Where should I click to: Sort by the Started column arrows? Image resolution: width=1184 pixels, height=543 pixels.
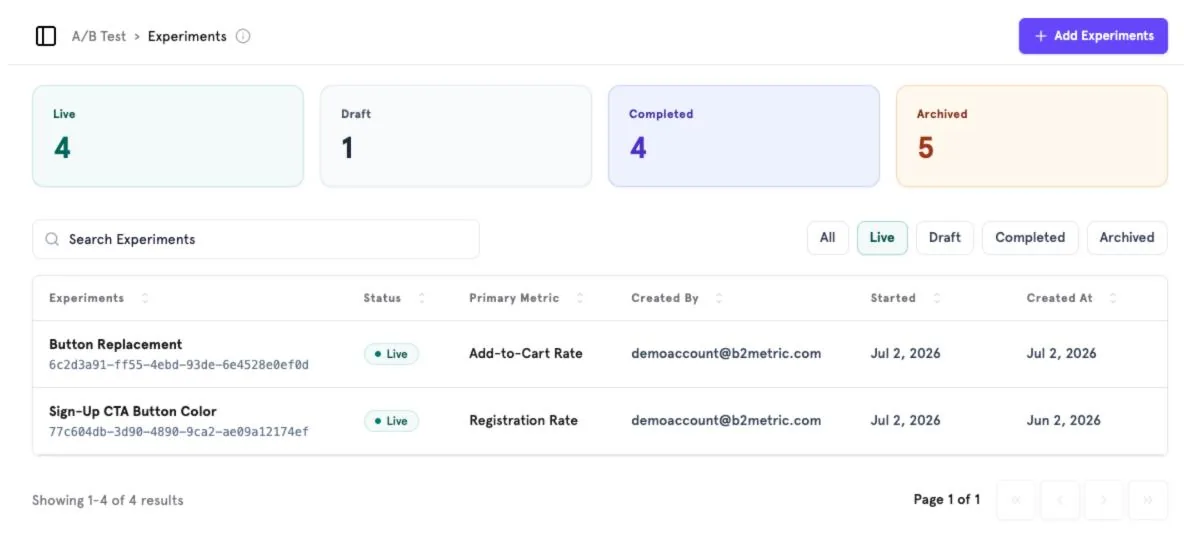coord(936,298)
